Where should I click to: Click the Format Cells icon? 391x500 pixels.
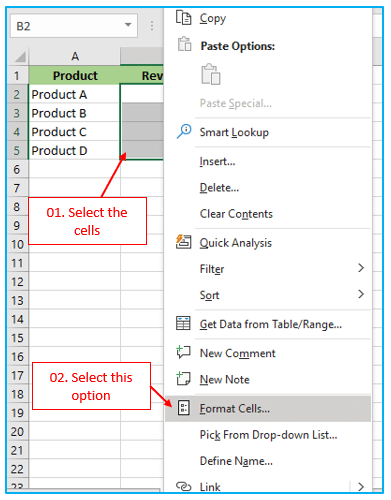tap(184, 408)
